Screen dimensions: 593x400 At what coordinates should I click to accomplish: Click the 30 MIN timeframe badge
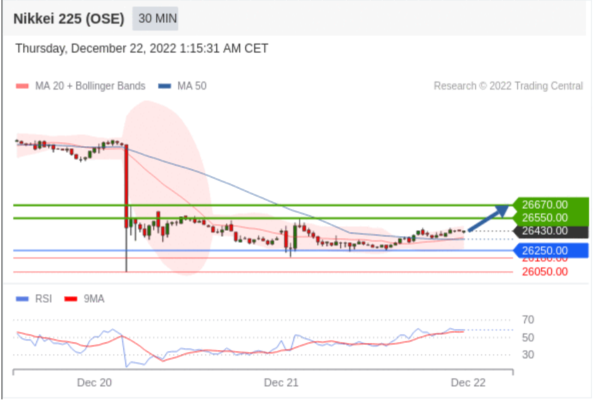point(155,19)
